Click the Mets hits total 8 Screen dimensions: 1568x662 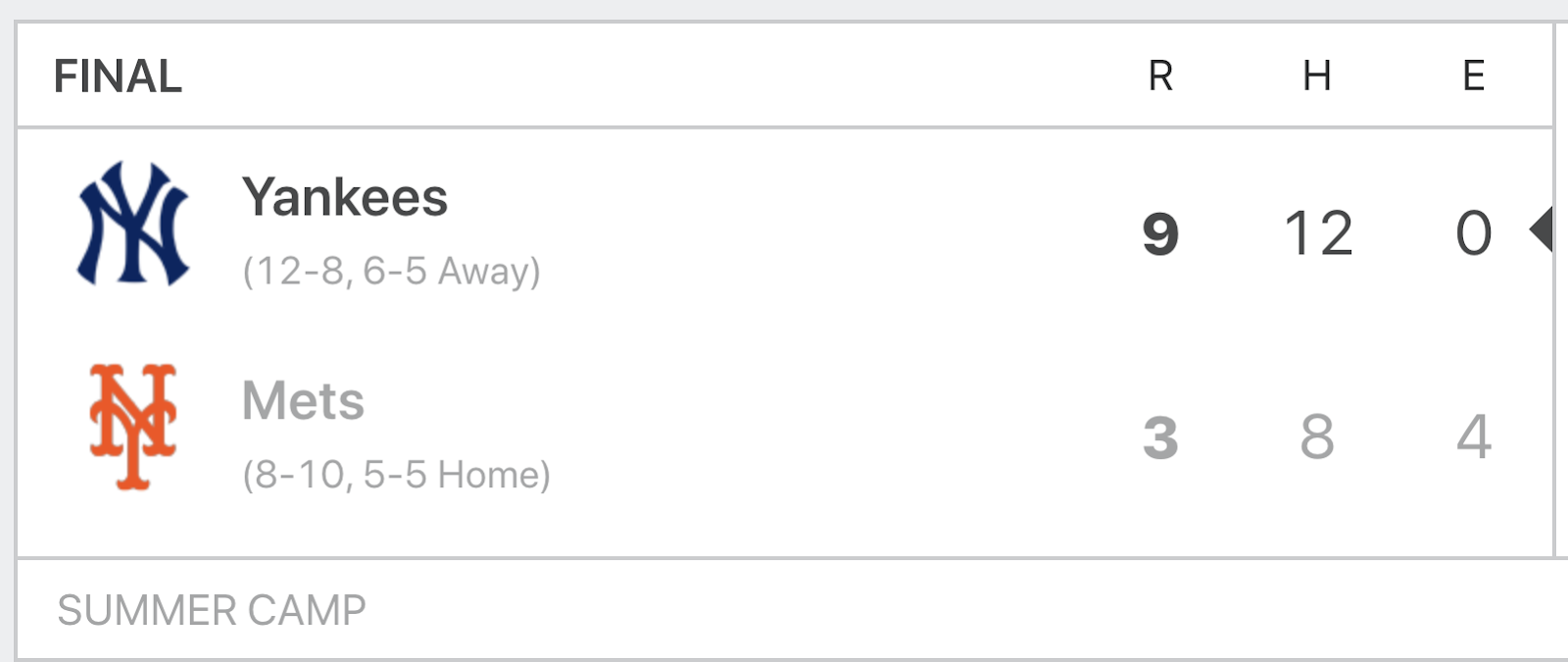[x=1317, y=436]
